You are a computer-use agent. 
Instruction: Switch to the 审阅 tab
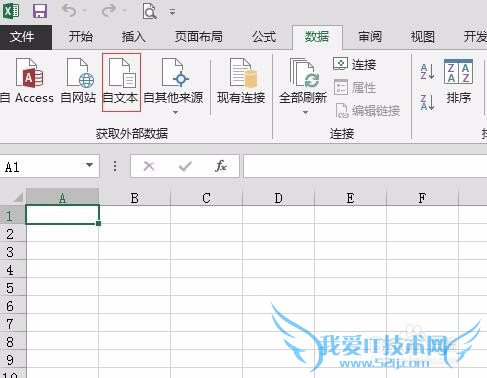tap(370, 37)
